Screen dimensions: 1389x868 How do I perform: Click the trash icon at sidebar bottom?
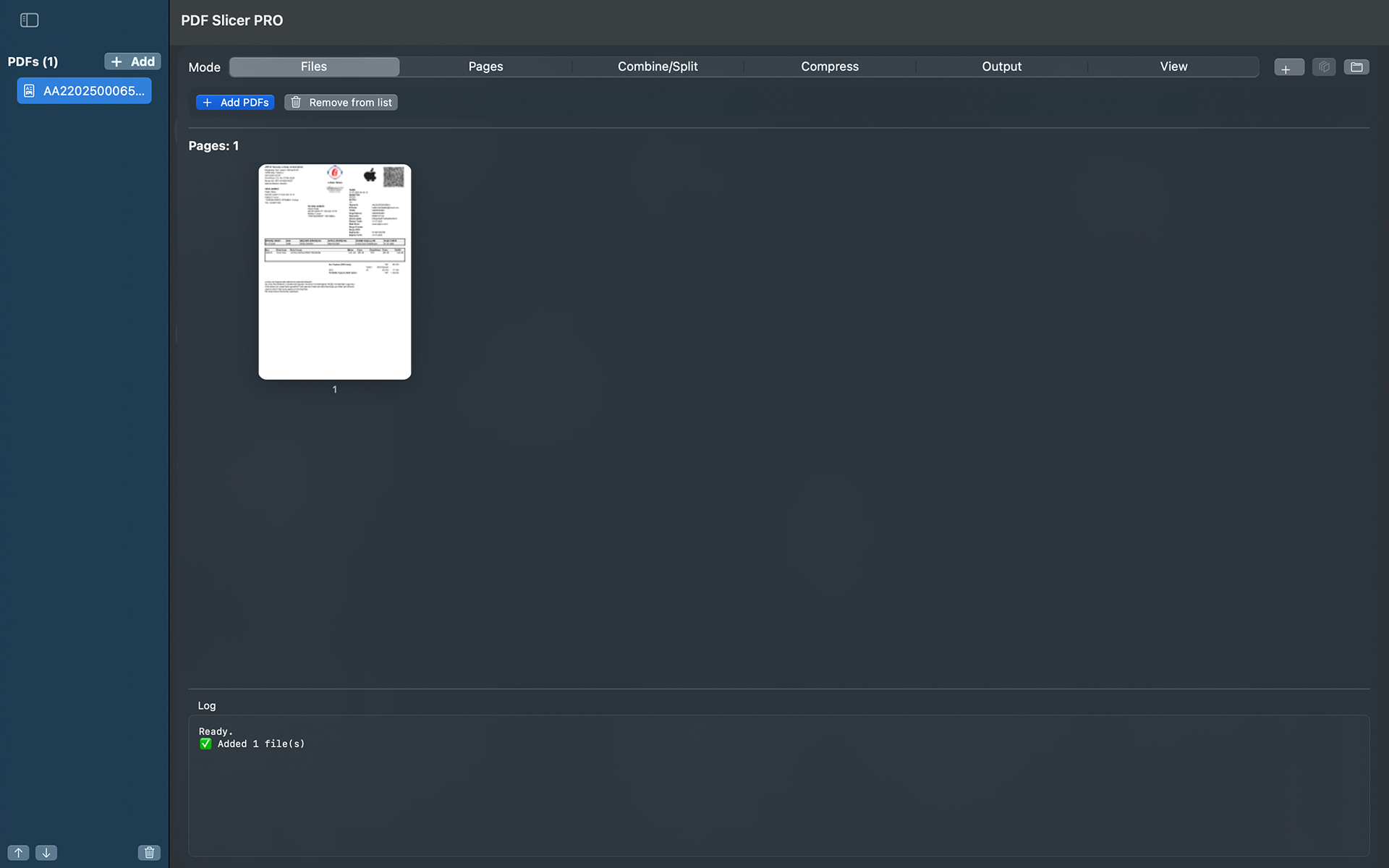coord(149,853)
